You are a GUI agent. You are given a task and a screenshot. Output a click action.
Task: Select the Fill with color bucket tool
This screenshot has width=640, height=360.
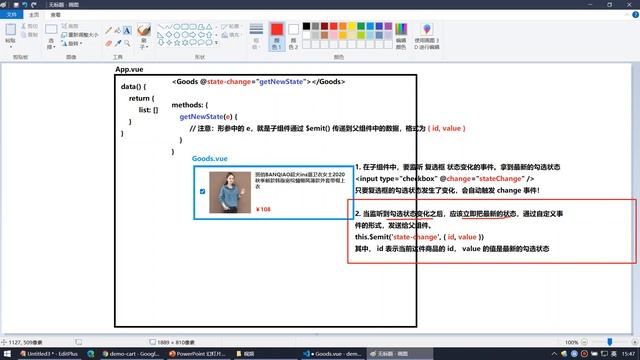(118, 30)
